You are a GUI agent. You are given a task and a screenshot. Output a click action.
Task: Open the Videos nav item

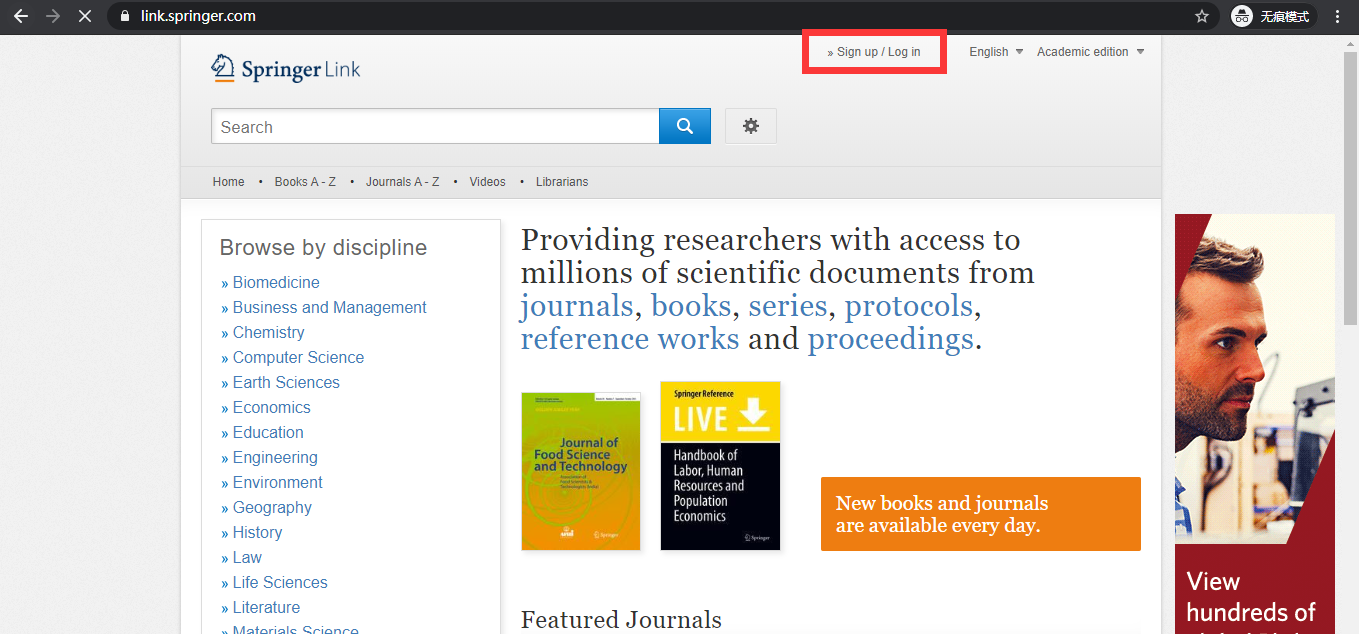487,182
